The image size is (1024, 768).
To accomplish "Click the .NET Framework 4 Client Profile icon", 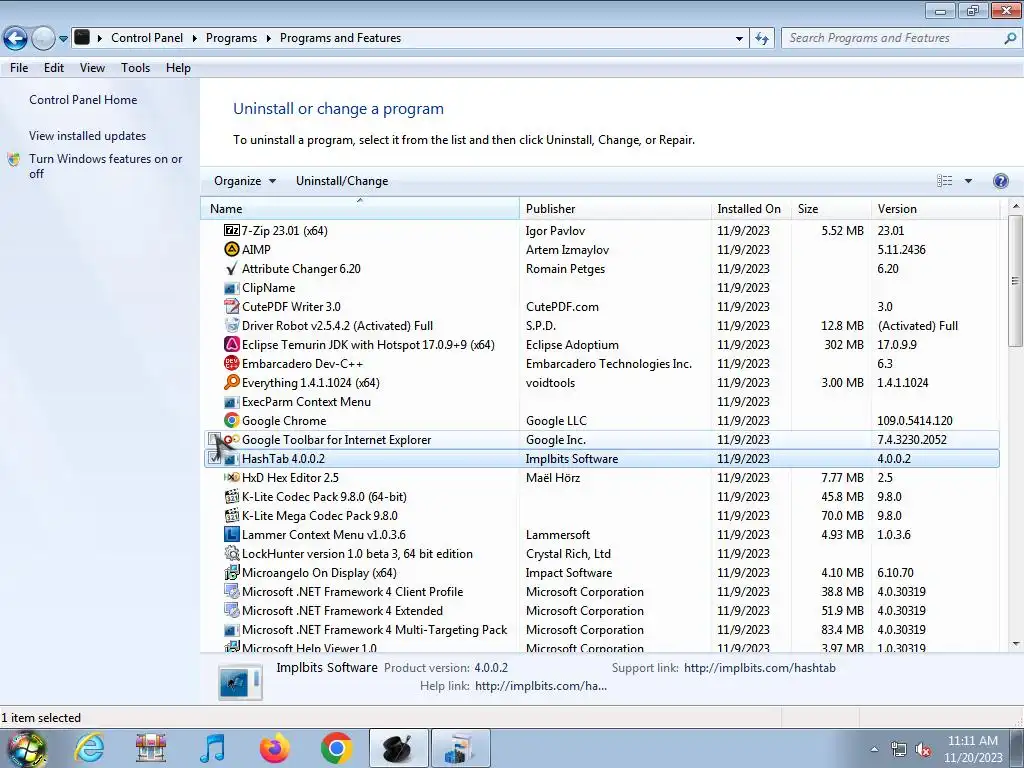I will [232, 591].
